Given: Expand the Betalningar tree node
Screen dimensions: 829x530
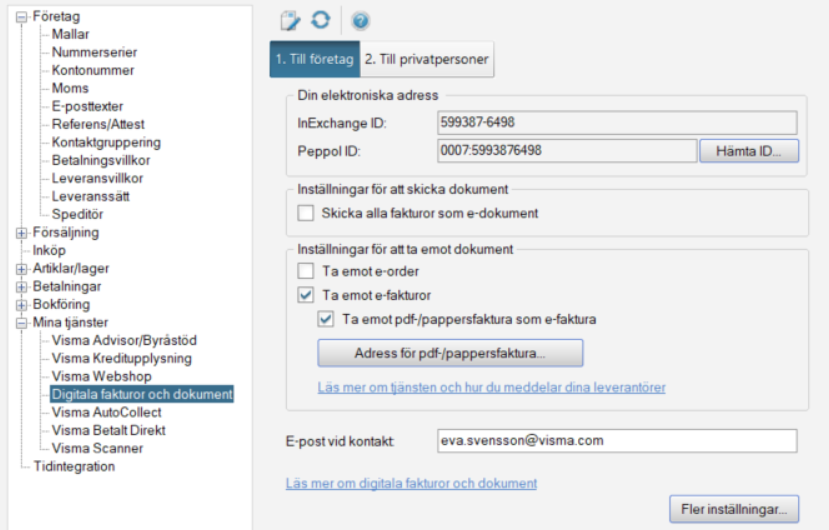Looking at the screenshot, I should coord(21,287).
